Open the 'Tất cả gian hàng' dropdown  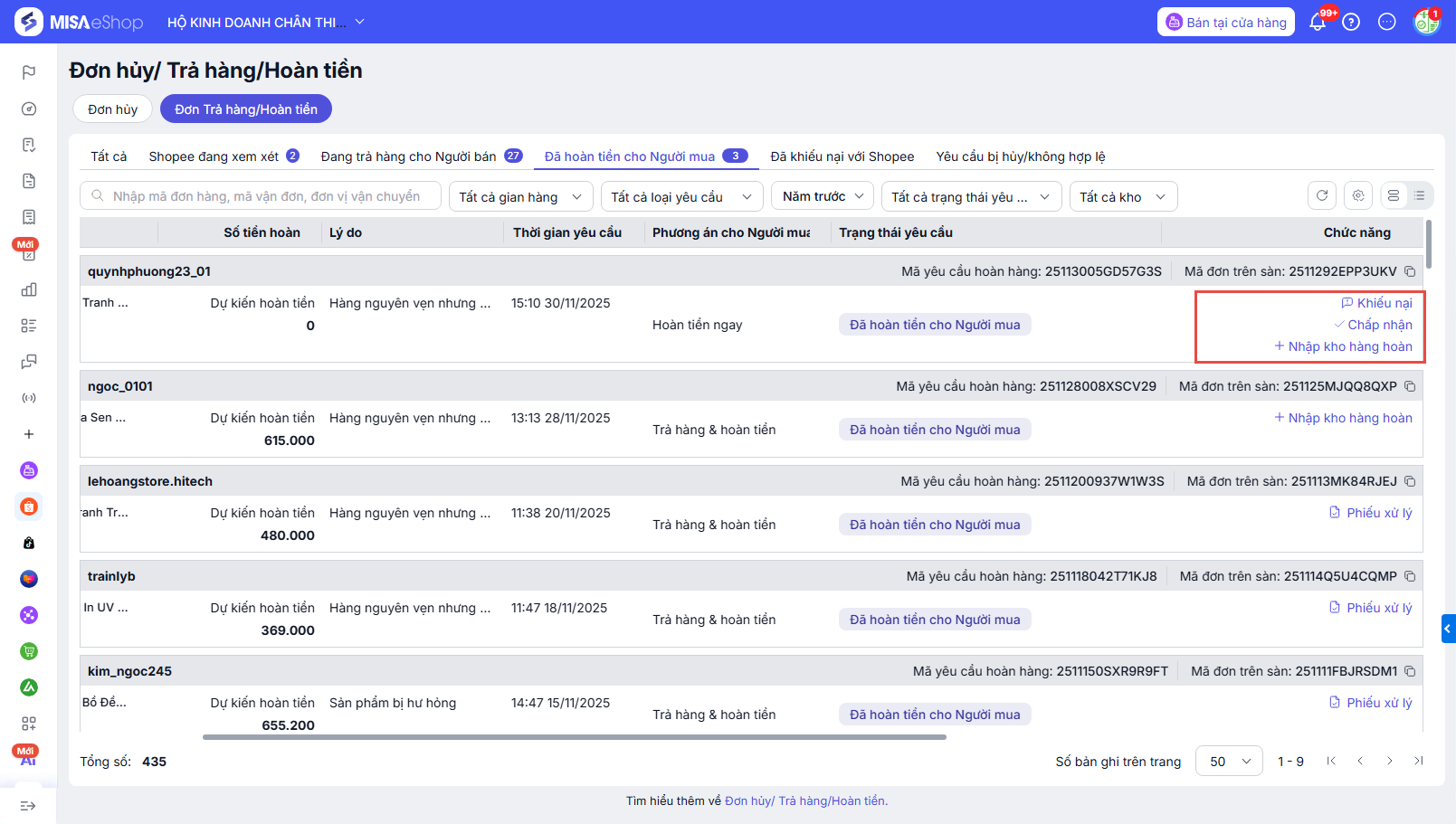click(521, 196)
